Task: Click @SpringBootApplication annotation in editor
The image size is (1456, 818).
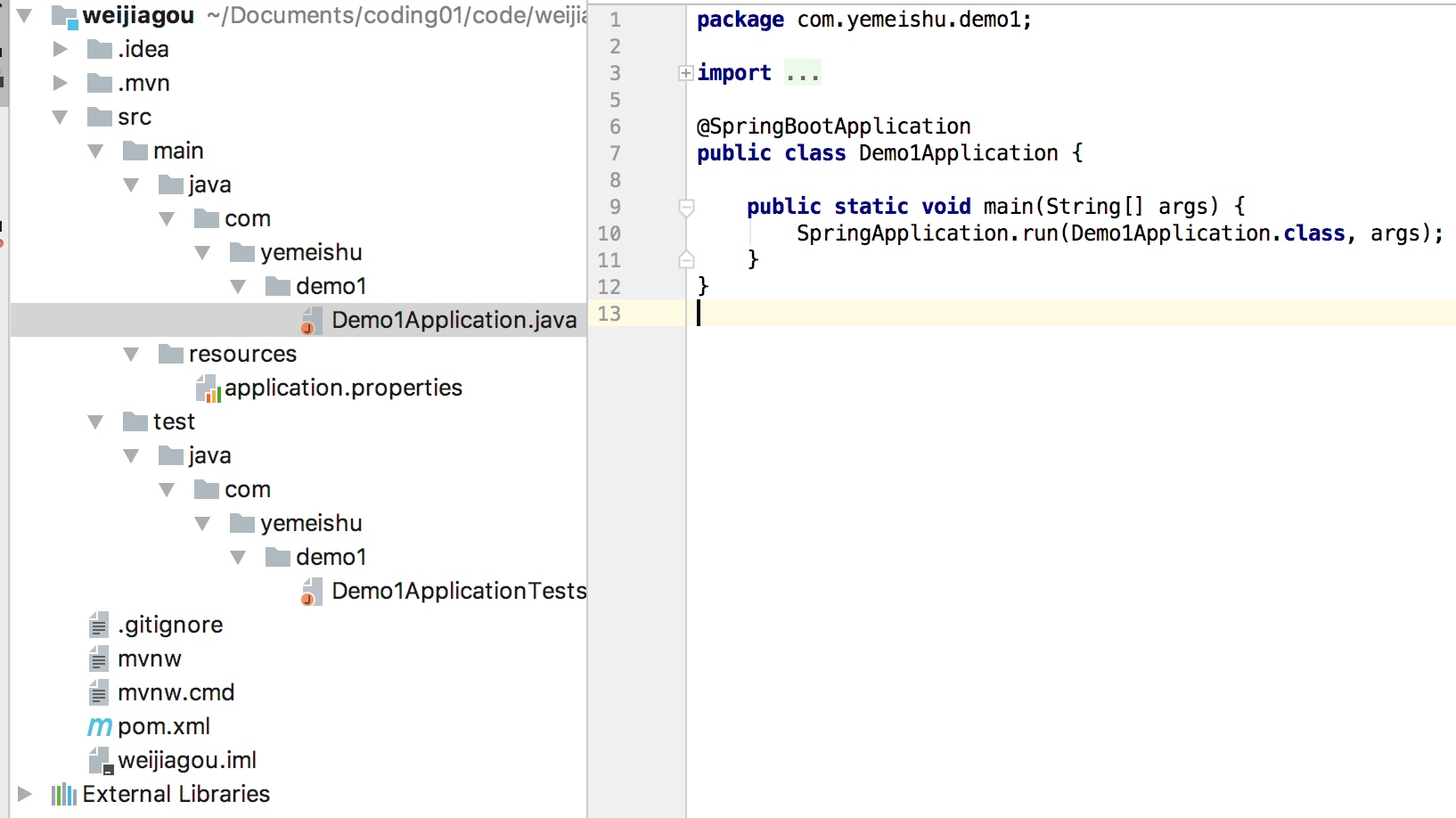Action: 834,127
